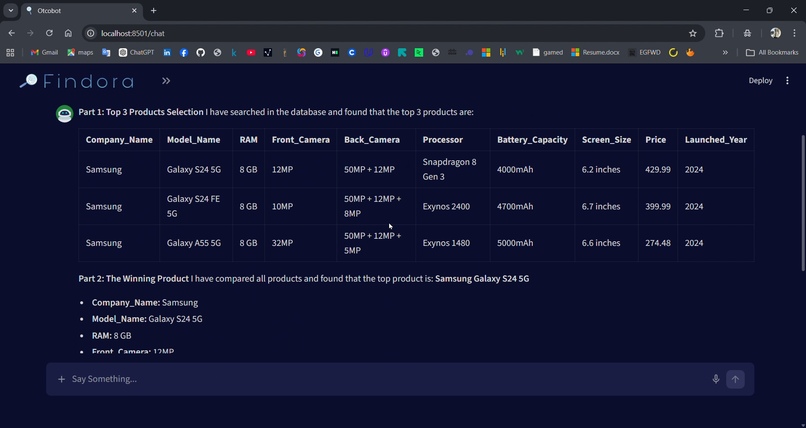Click the 'Part 2: The Winning Product' heading
Screen dimensions: 806x428
(x=134, y=278)
